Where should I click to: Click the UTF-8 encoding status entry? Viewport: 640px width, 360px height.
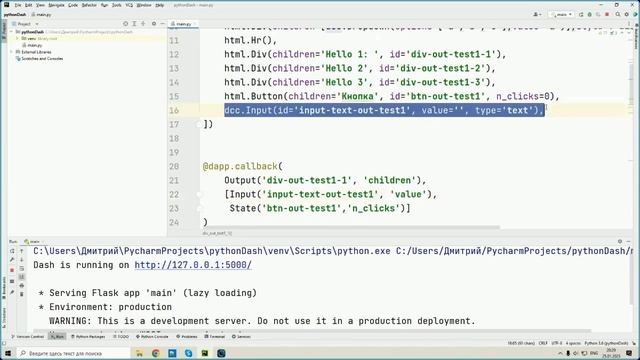click(557, 343)
